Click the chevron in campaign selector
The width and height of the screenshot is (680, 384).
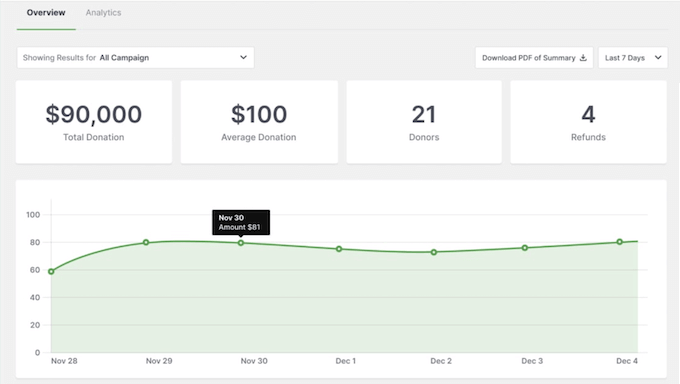[243, 57]
